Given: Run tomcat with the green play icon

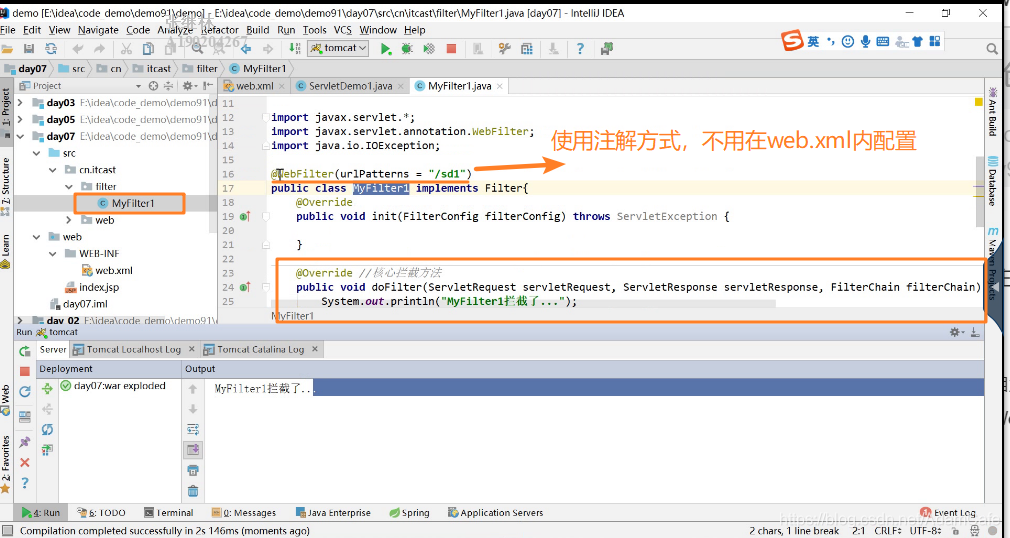Looking at the screenshot, I should 385,48.
